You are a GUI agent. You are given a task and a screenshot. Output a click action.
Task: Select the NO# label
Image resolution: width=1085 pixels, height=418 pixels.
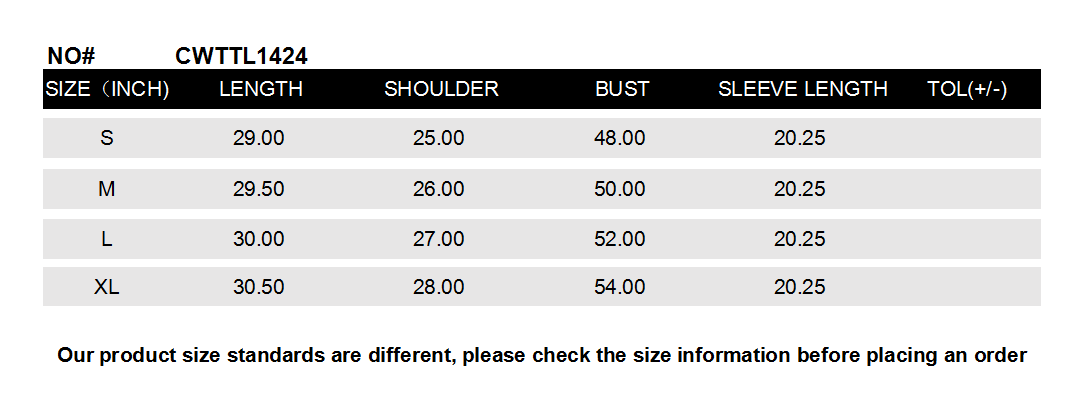[x=70, y=56]
